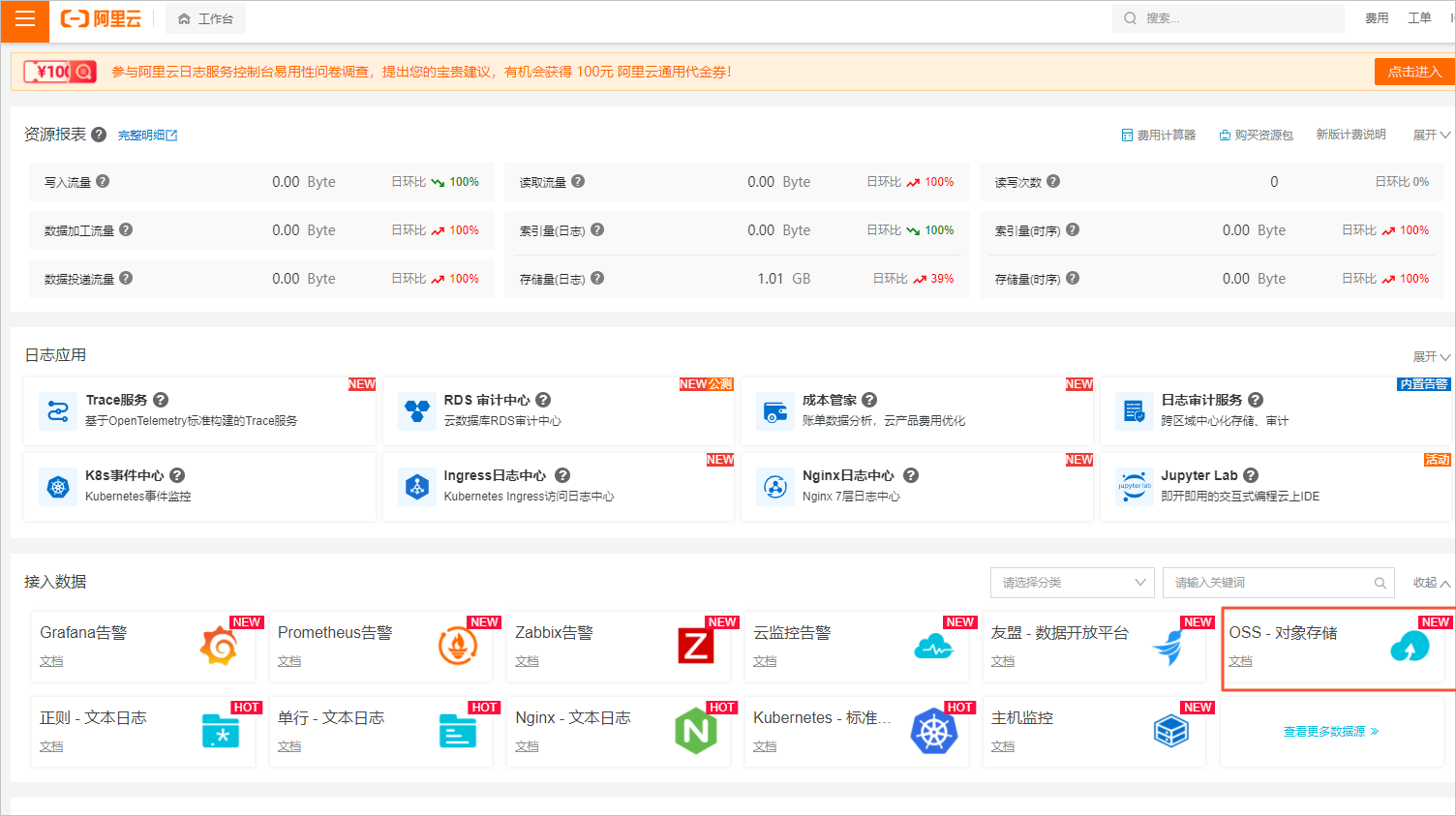Open 文档 link under OSS - 对象存储
Image resolution: width=1456 pixels, height=816 pixels.
(x=1240, y=661)
